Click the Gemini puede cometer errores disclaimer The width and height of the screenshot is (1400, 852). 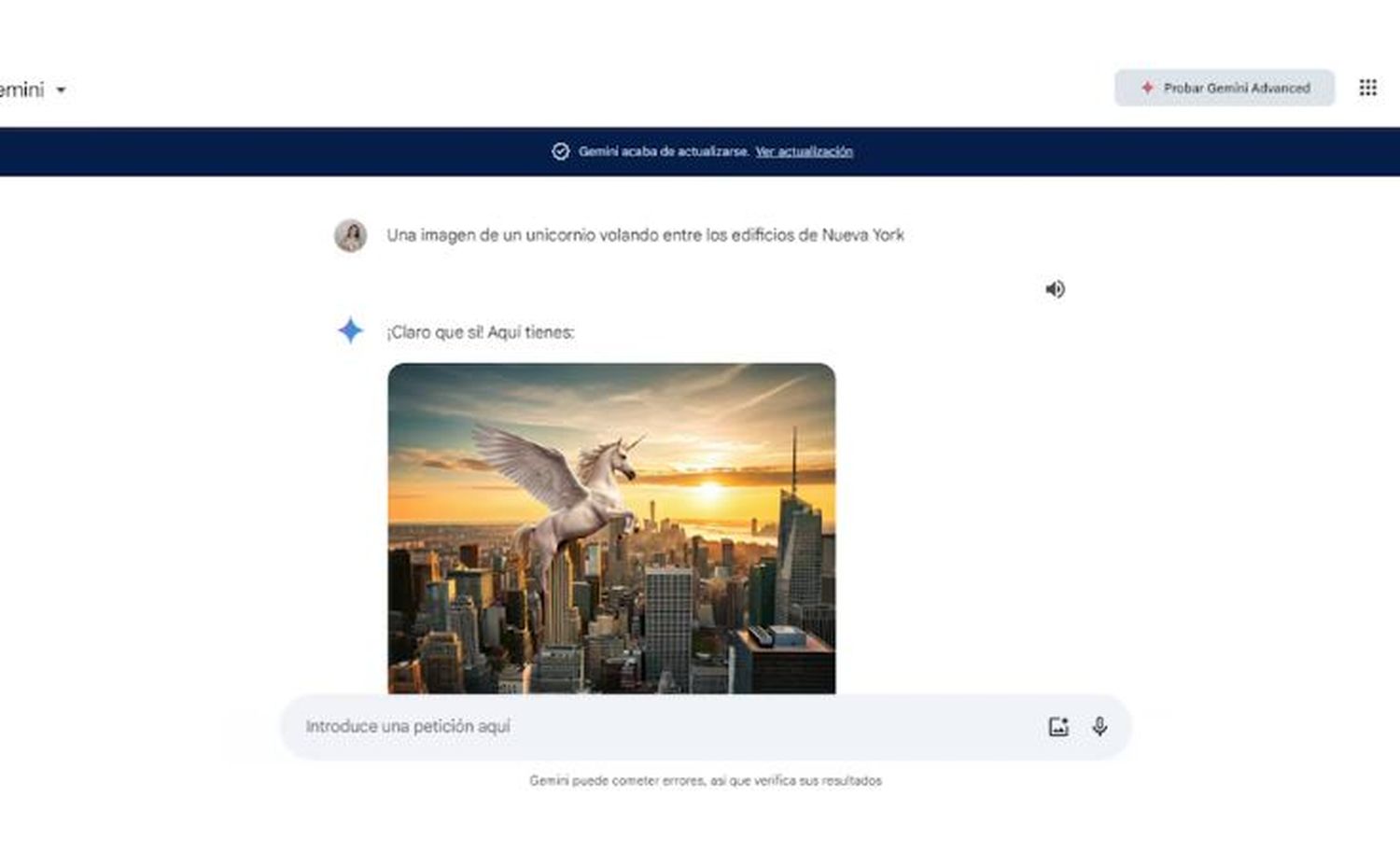[x=706, y=780]
